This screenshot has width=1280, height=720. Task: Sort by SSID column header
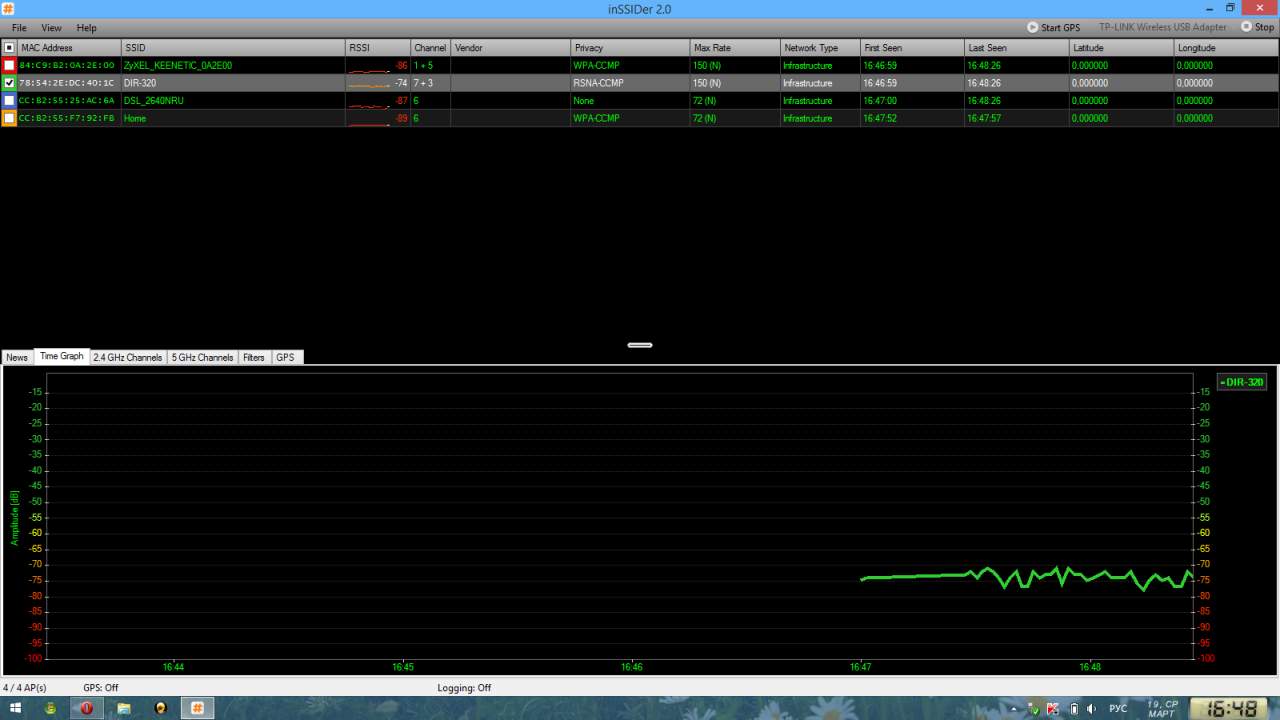click(233, 47)
